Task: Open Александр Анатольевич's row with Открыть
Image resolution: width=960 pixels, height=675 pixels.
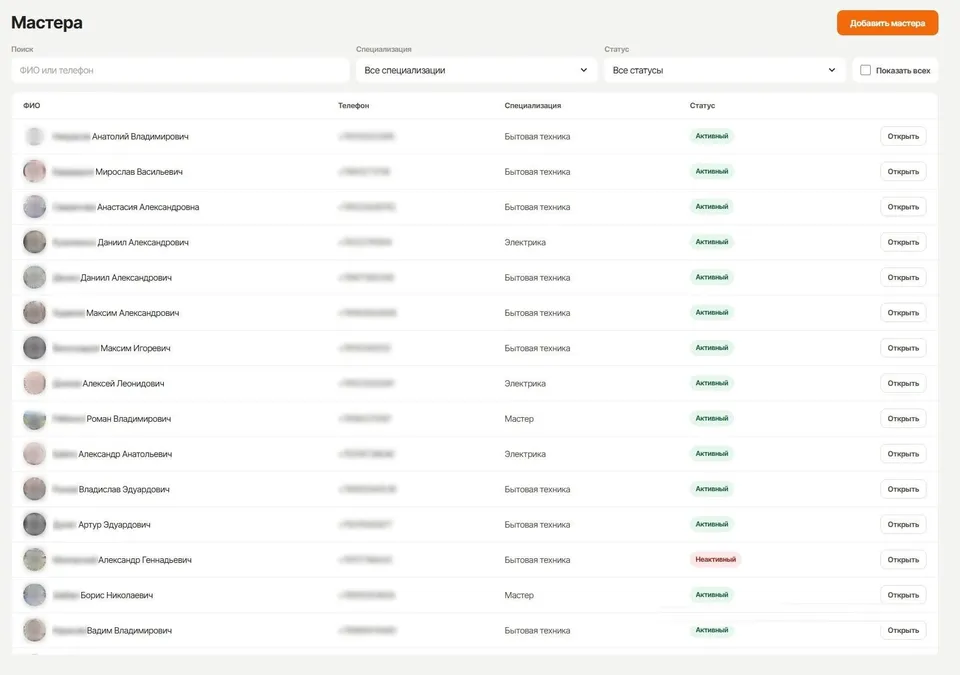Action: 903,454
